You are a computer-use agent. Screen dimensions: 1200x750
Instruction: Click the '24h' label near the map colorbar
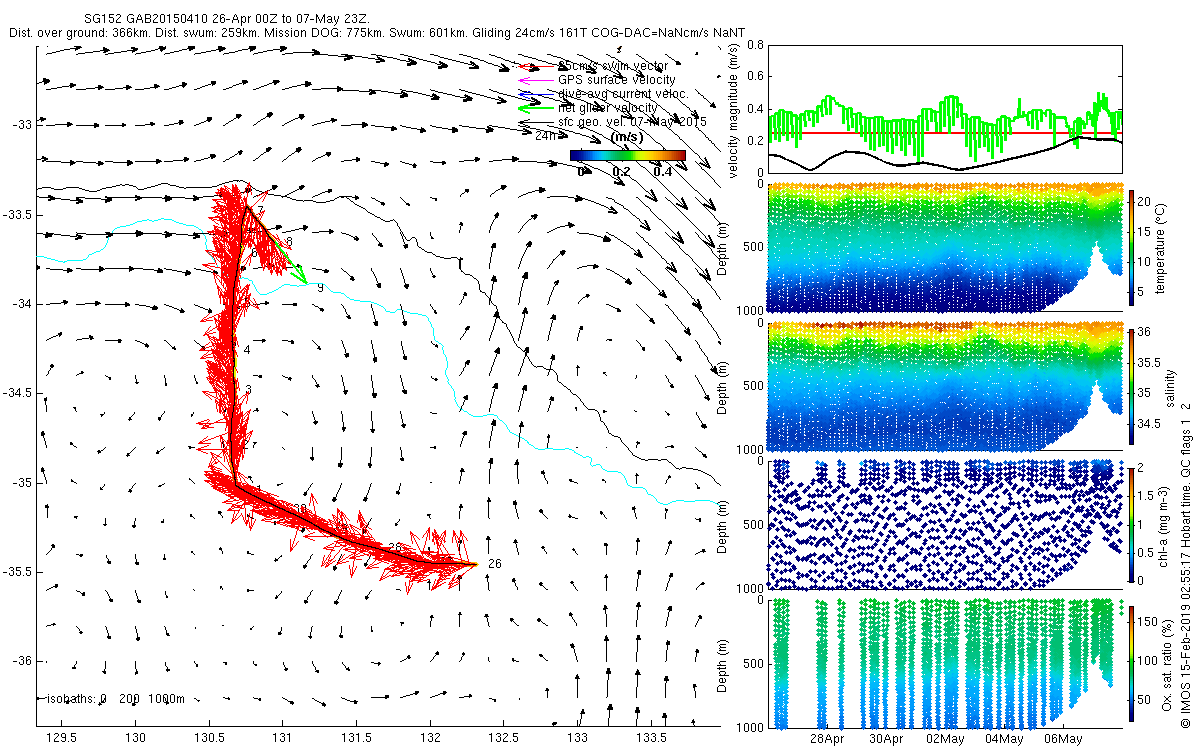545,135
